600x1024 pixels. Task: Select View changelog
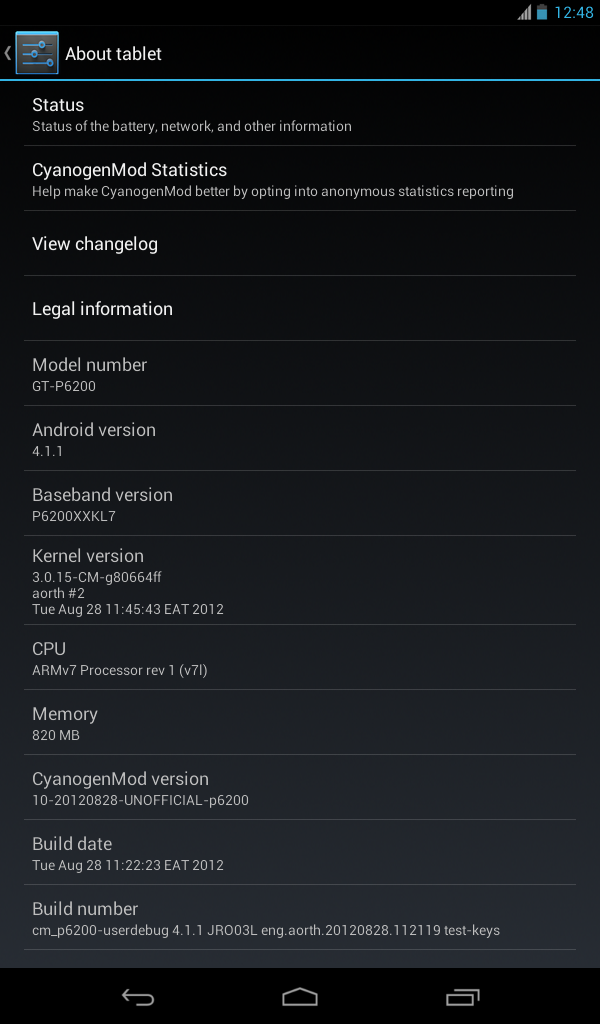[300, 244]
